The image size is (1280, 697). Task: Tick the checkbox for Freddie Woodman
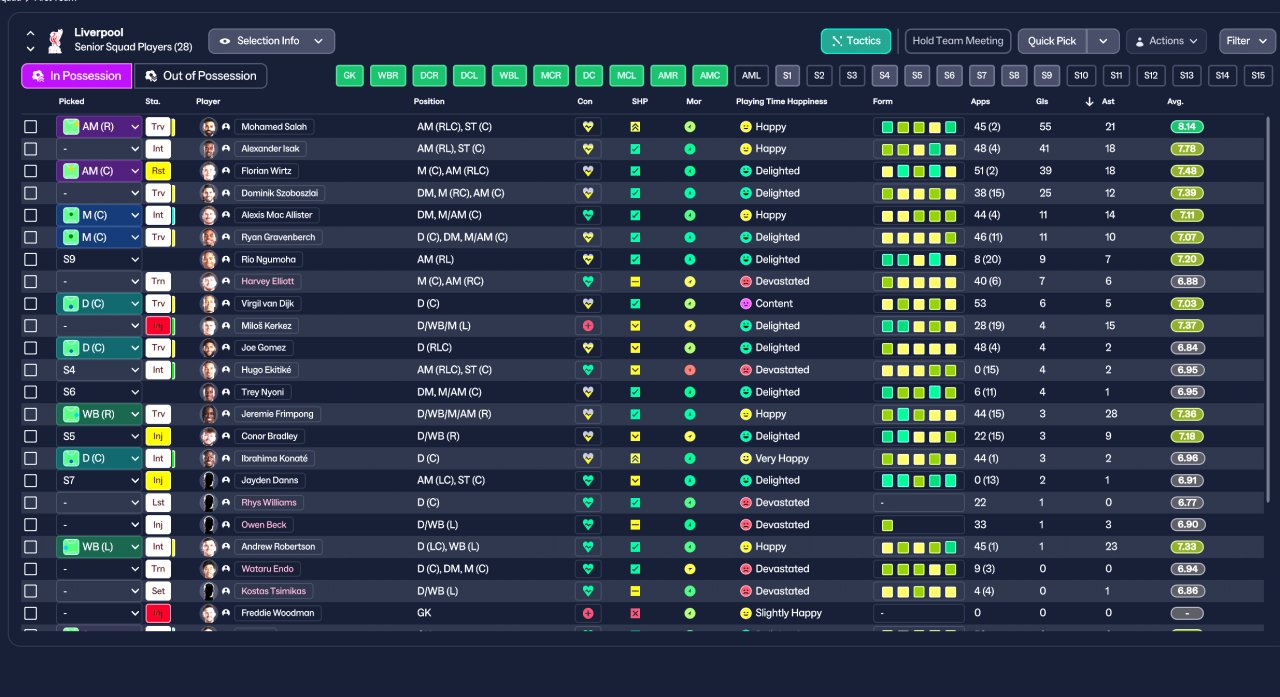(31, 613)
